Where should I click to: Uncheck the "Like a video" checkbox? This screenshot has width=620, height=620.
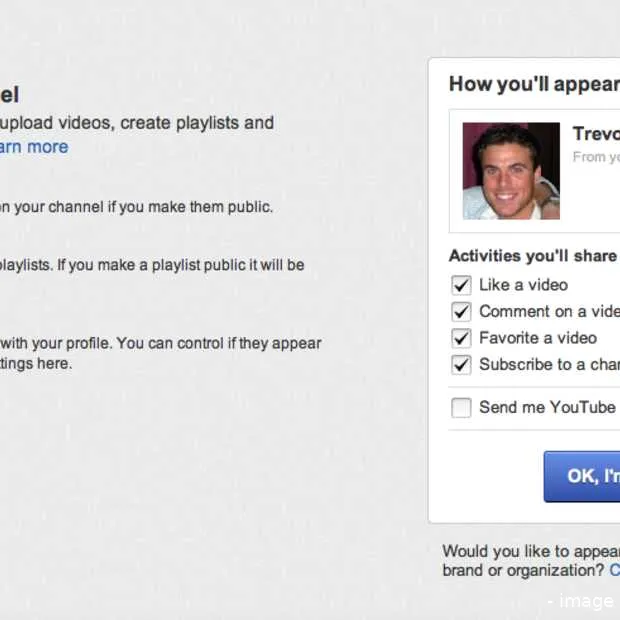461,285
